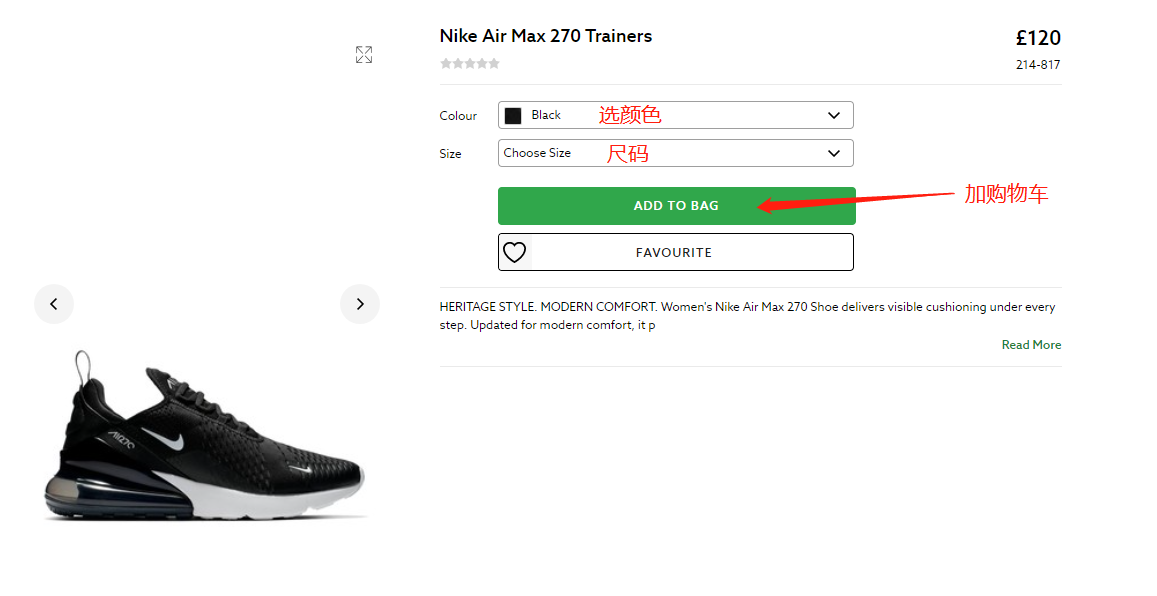Click the black colour swatch square
Screen dimensions: 1157x596
pos(513,115)
